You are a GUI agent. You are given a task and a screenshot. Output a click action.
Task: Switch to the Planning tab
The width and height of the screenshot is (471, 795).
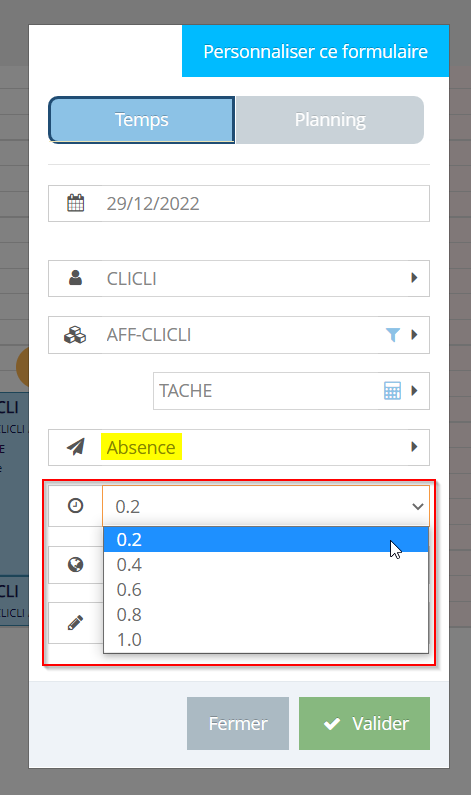click(330, 120)
